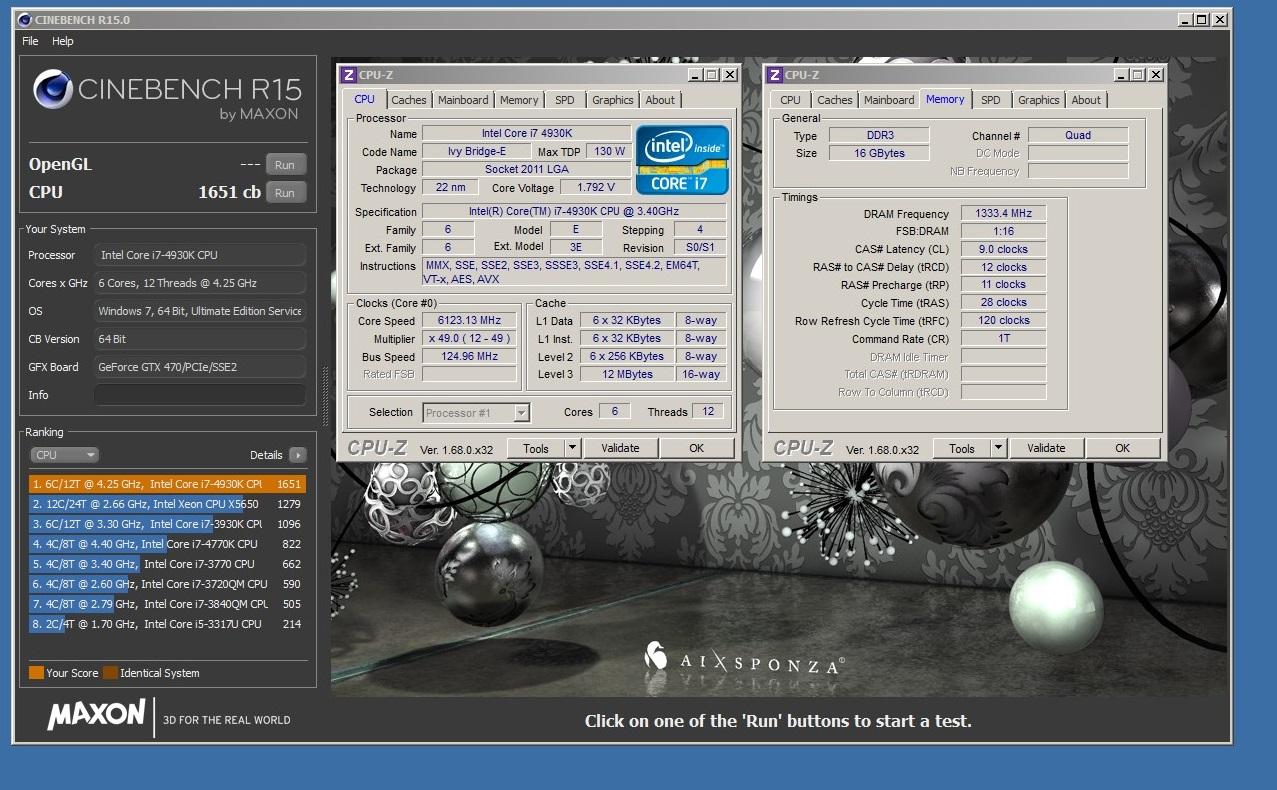Screen dimensions: 1277x790
Task: Click Validate in right CPU-Z window
Action: [x=1046, y=448]
